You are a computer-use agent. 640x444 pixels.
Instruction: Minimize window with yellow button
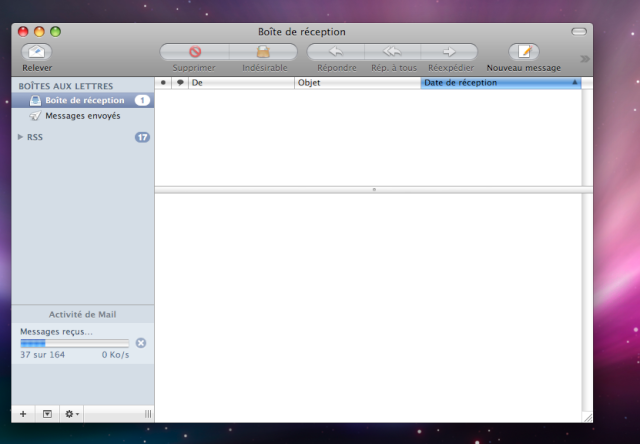[39, 31]
